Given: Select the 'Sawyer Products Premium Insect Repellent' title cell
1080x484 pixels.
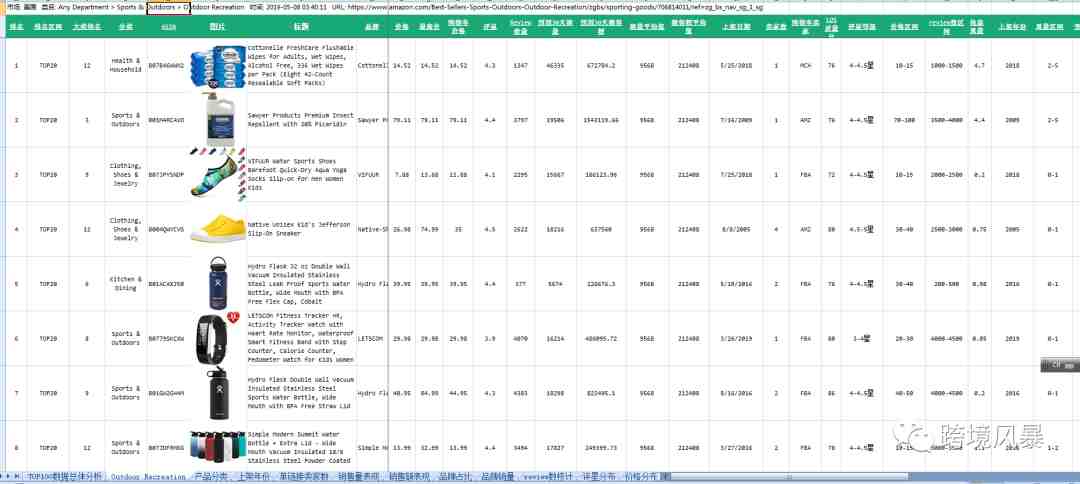Looking at the screenshot, I should [301, 120].
